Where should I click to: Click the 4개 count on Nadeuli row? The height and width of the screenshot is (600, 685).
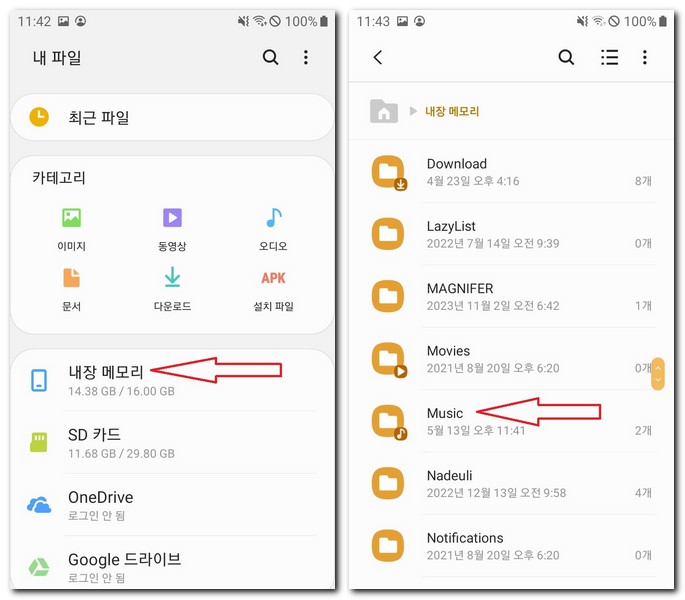point(643,493)
